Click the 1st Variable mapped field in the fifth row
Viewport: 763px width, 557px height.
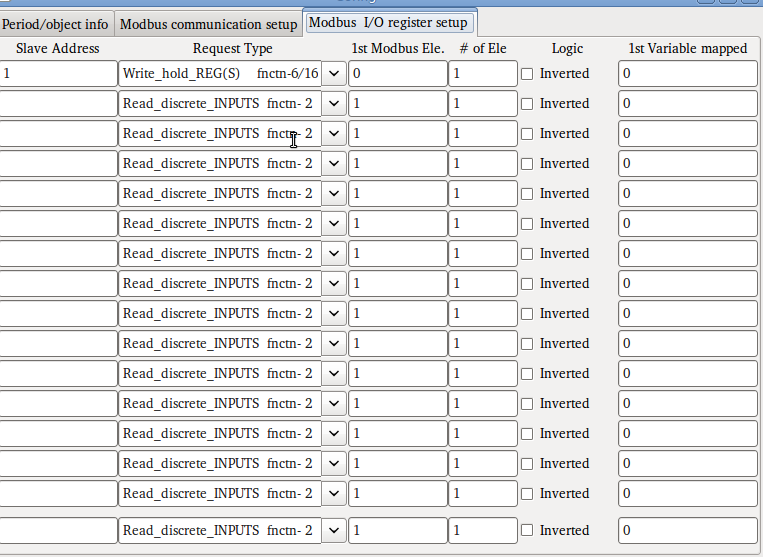coord(688,194)
